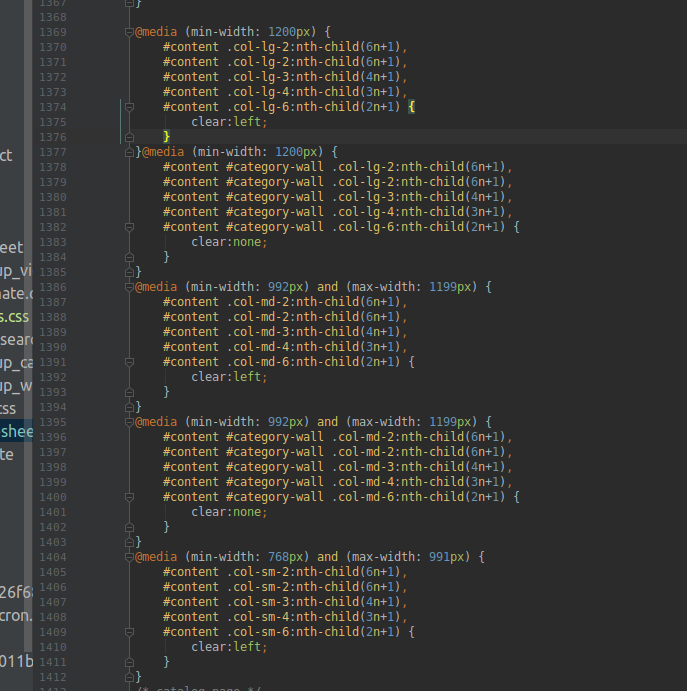Click the project panel vertical scrollbar

28,326
